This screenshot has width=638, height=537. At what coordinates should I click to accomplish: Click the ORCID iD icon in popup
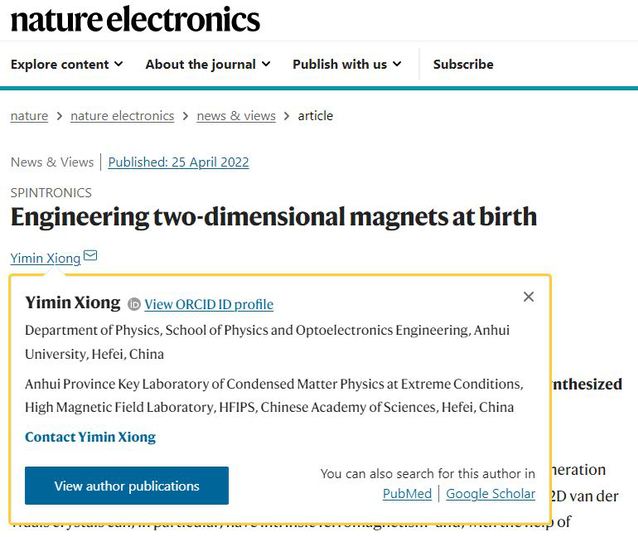point(134,303)
